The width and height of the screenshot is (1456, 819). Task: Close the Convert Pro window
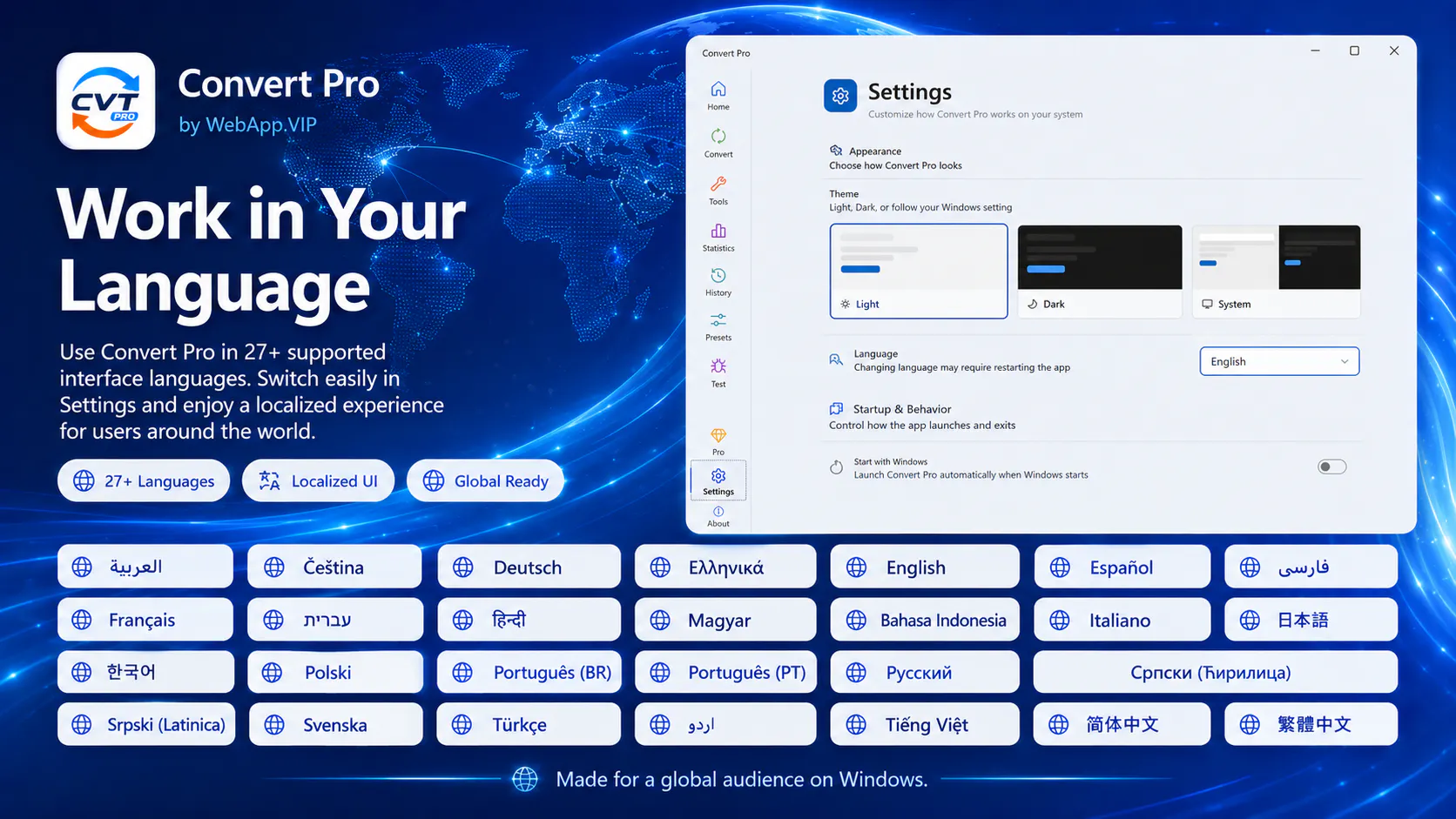coord(1394,50)
